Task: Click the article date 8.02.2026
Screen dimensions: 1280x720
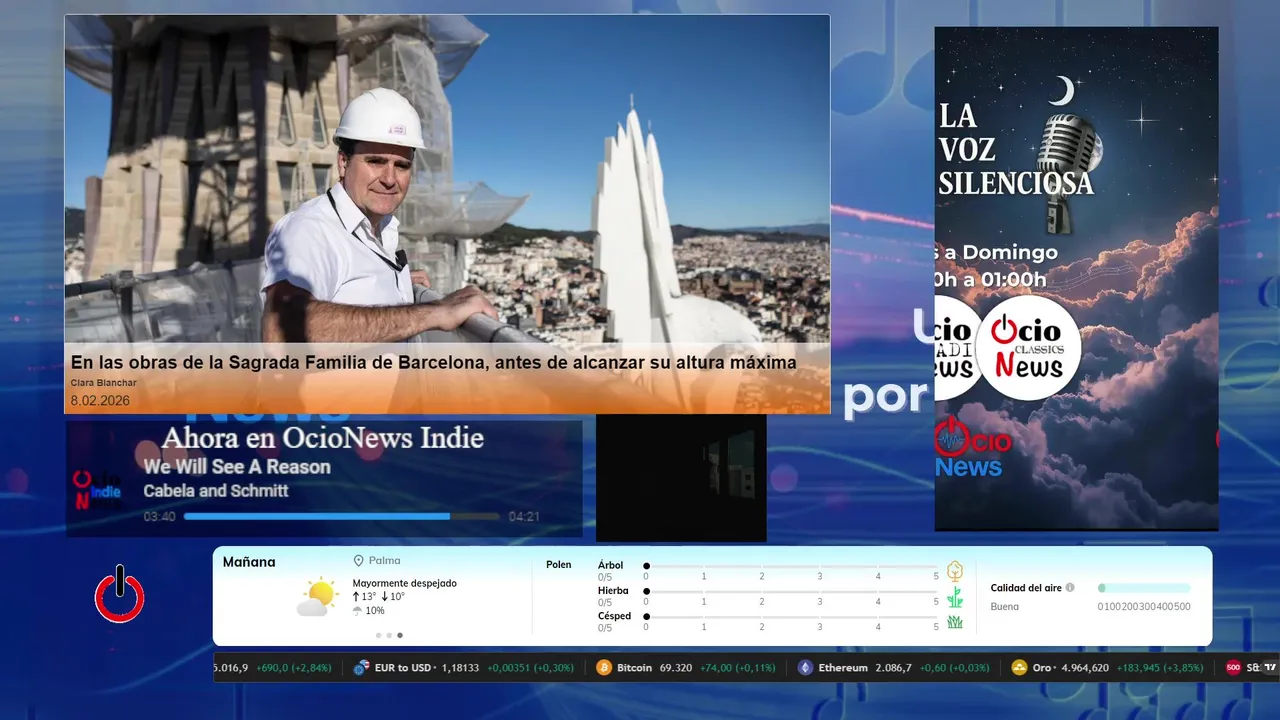Action: (x=100, y=401)
